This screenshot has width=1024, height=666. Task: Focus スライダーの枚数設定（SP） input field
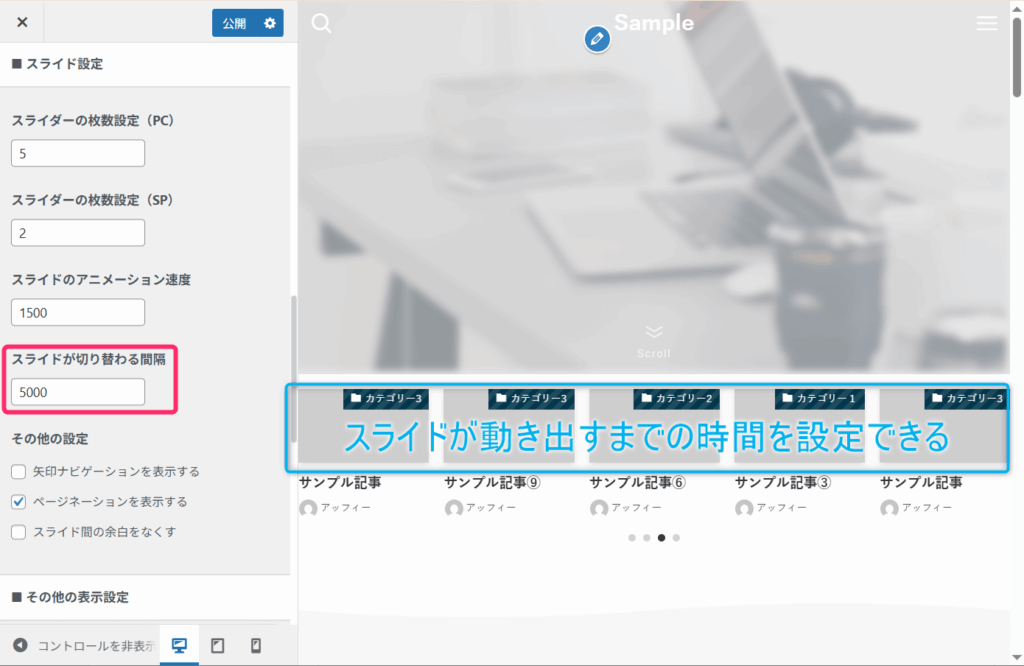click(x=78, y=233)
